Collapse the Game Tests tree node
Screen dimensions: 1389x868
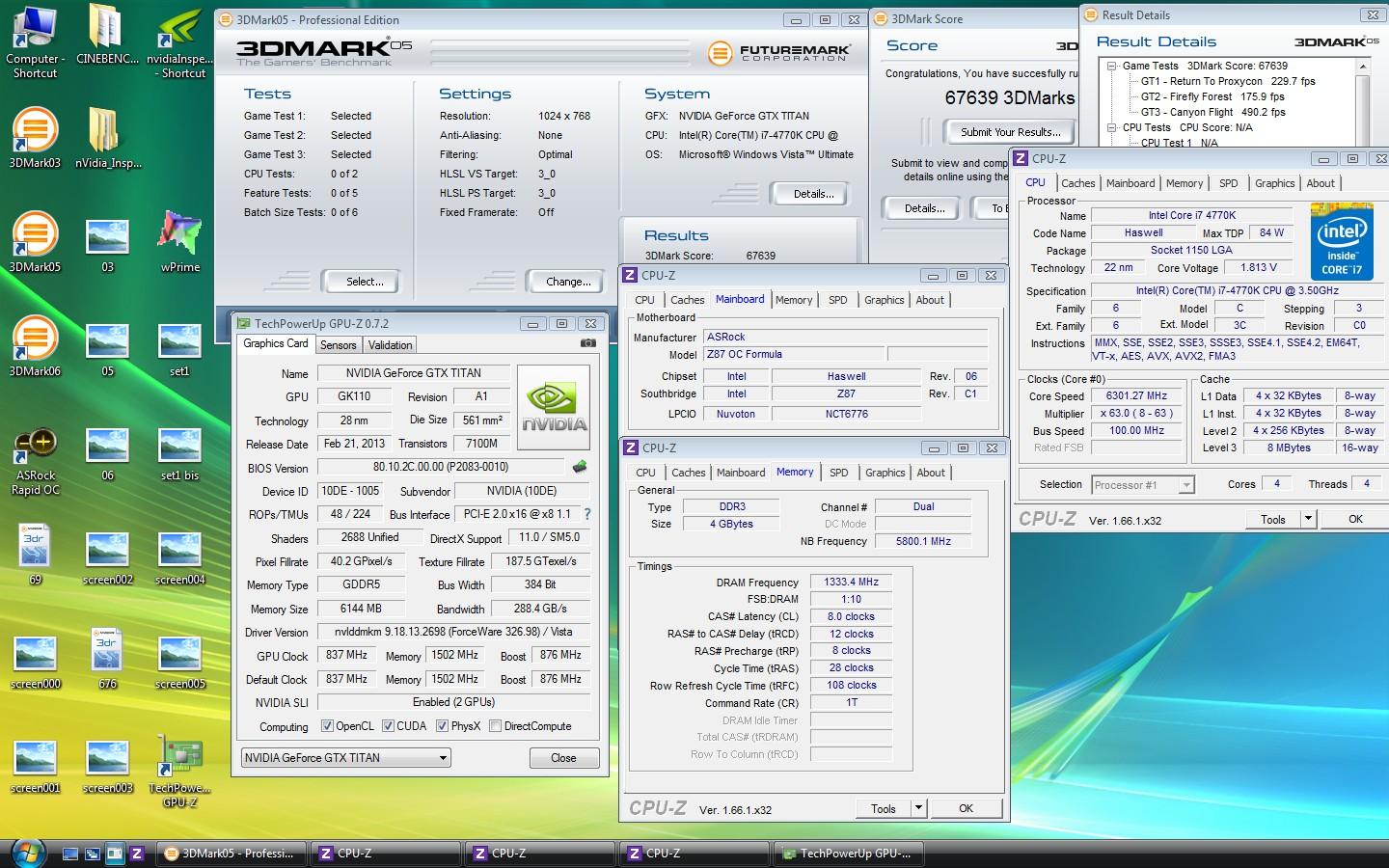(1112, 67)
